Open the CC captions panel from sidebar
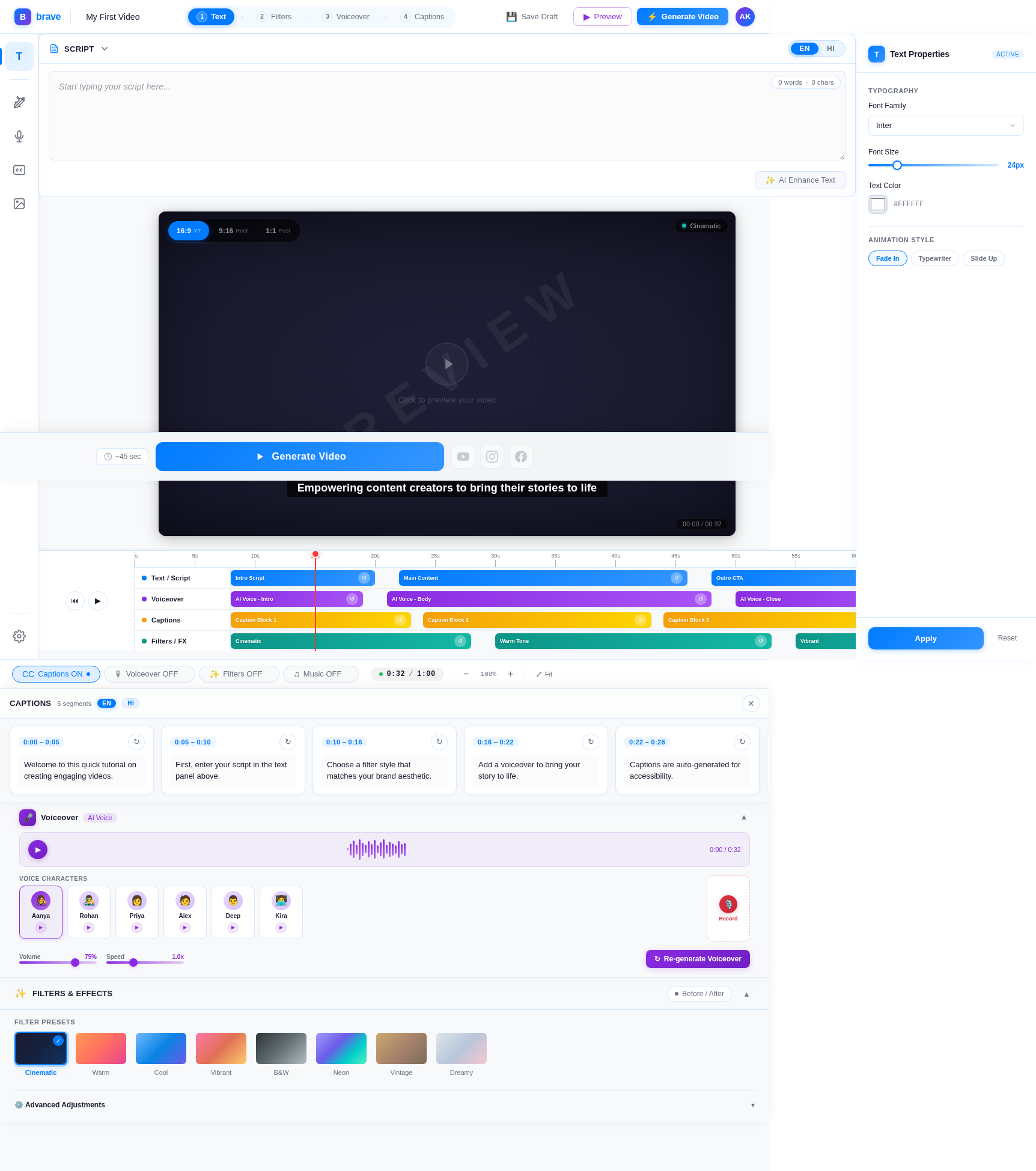This screenshot has width=1036, height=1171. 19,170
